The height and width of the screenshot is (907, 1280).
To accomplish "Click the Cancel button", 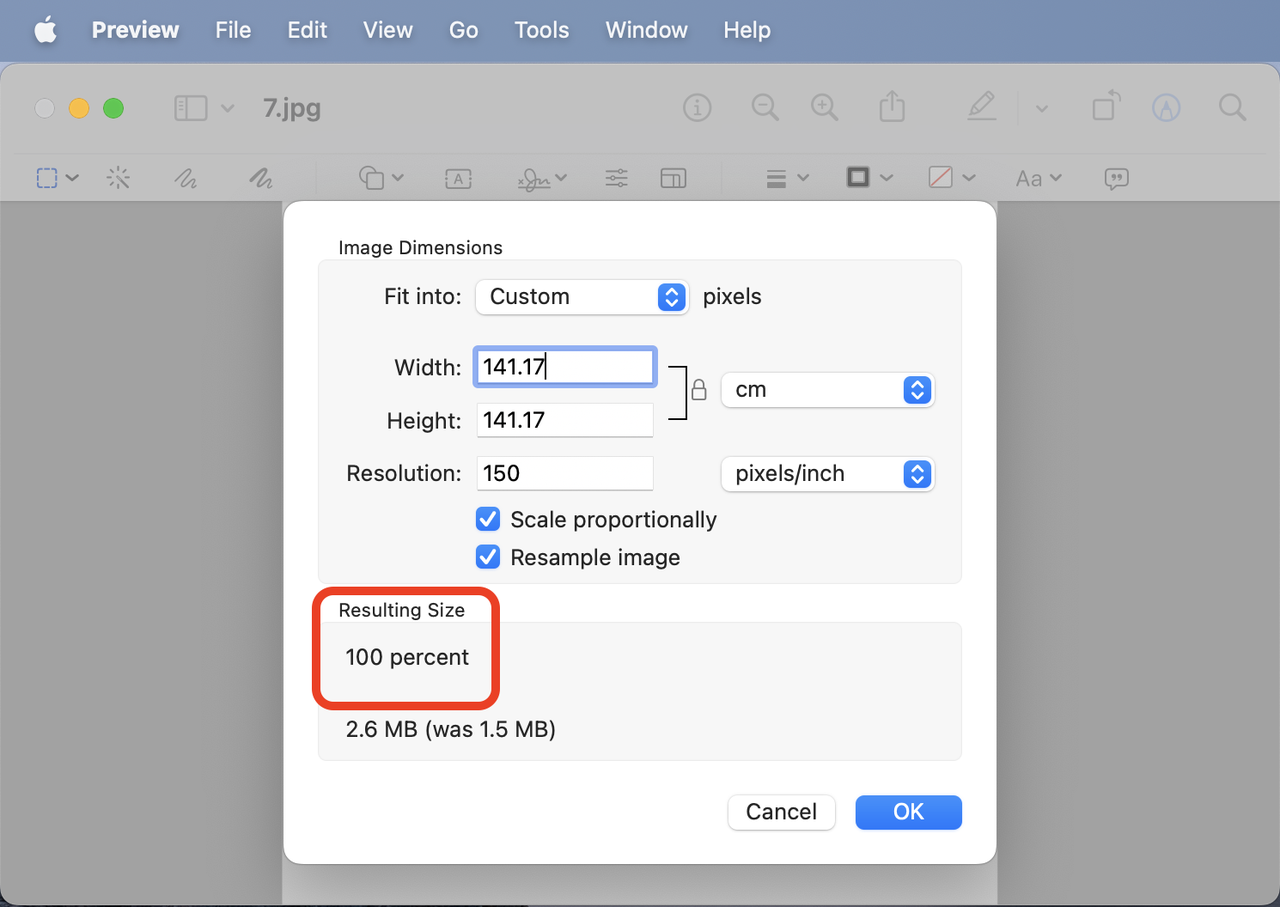I will [781, 812].
